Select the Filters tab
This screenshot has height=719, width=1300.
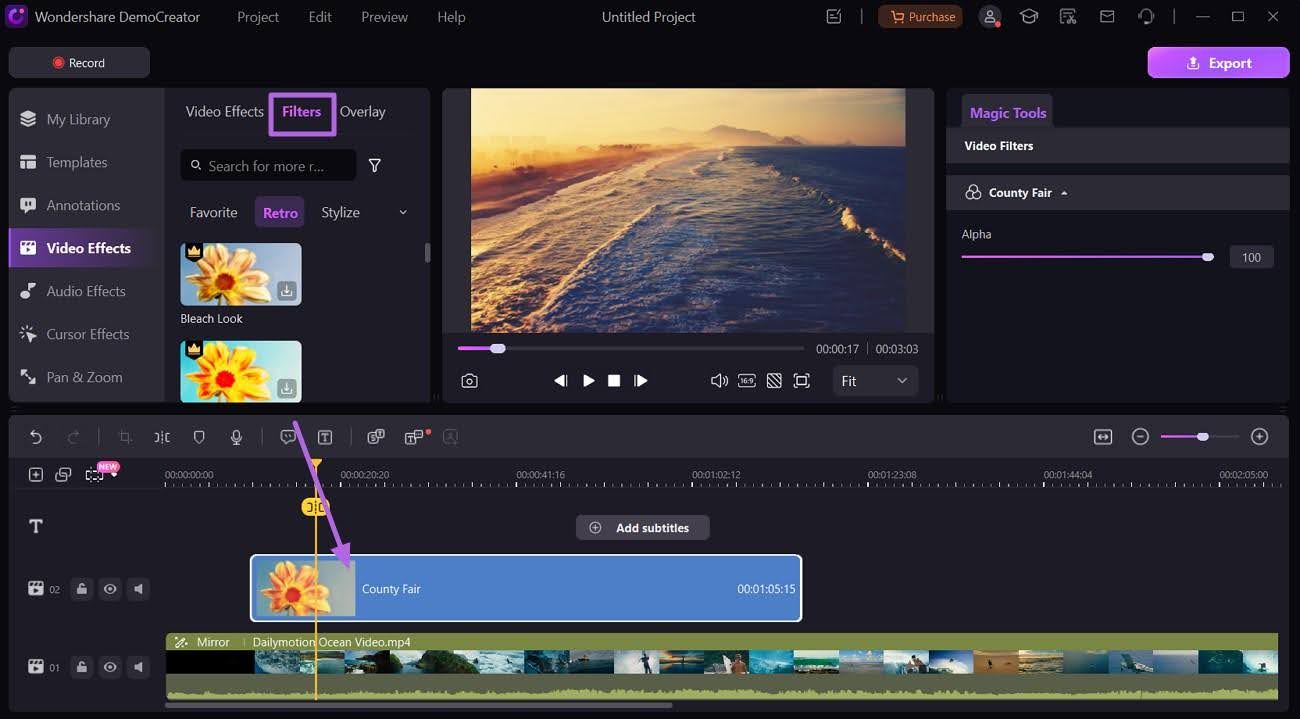(x=301, y=112)
